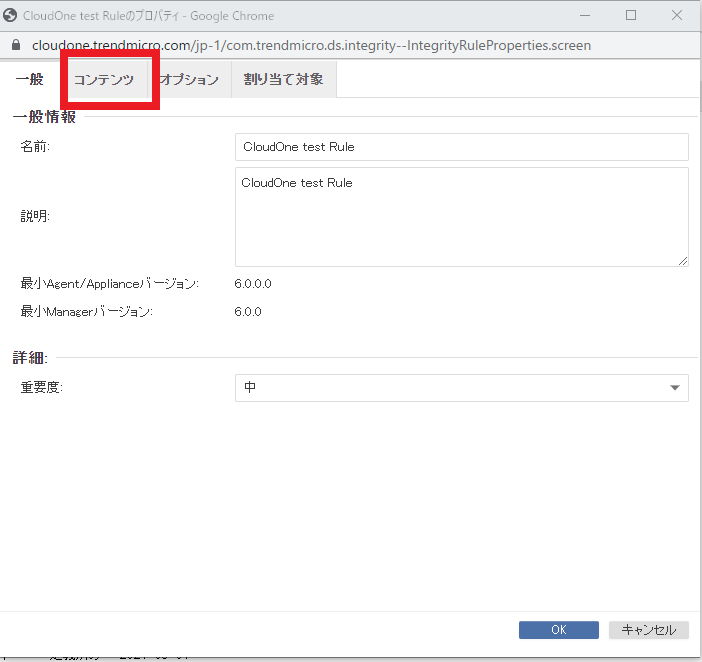Click the 6.0.0.0 Agent version value
Screen dimensions: 702x662
(x=253, y=284)
